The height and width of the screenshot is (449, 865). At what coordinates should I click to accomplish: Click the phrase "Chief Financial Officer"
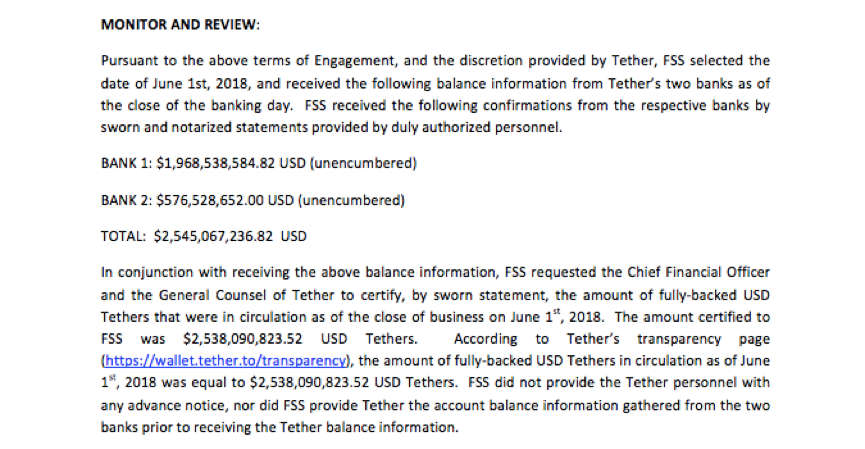coord(698,272)
